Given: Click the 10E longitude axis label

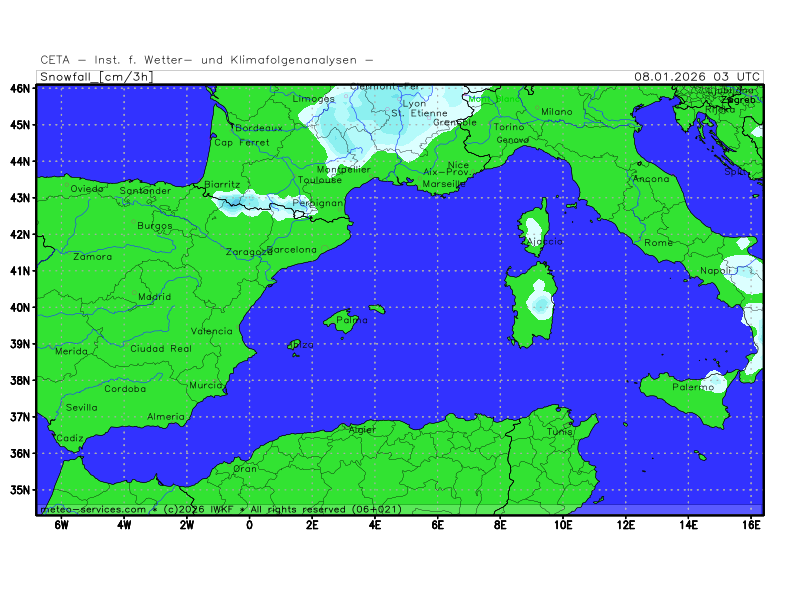Looking at the screenshot, I should tap(562, 524).
